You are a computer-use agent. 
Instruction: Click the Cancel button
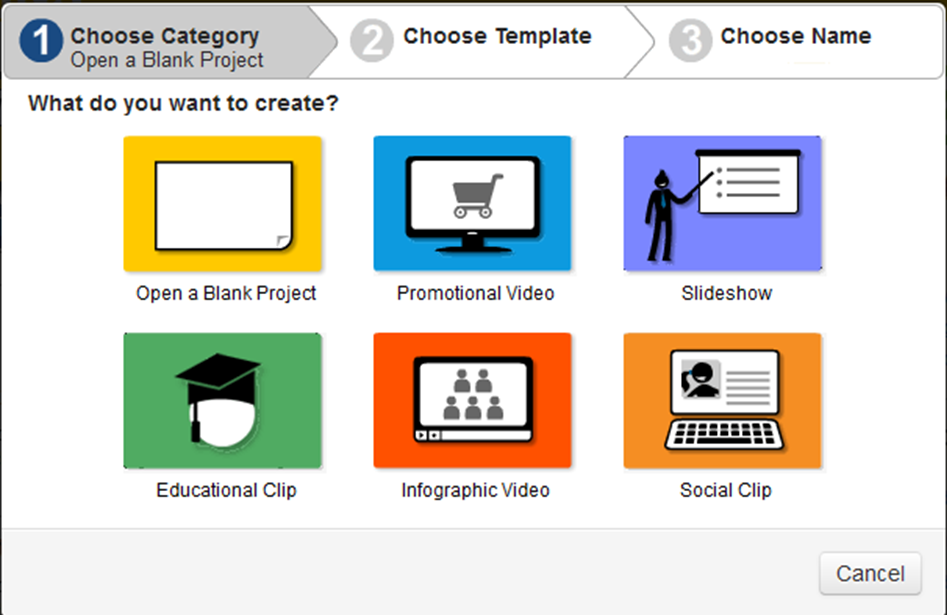tap(869, 573)
